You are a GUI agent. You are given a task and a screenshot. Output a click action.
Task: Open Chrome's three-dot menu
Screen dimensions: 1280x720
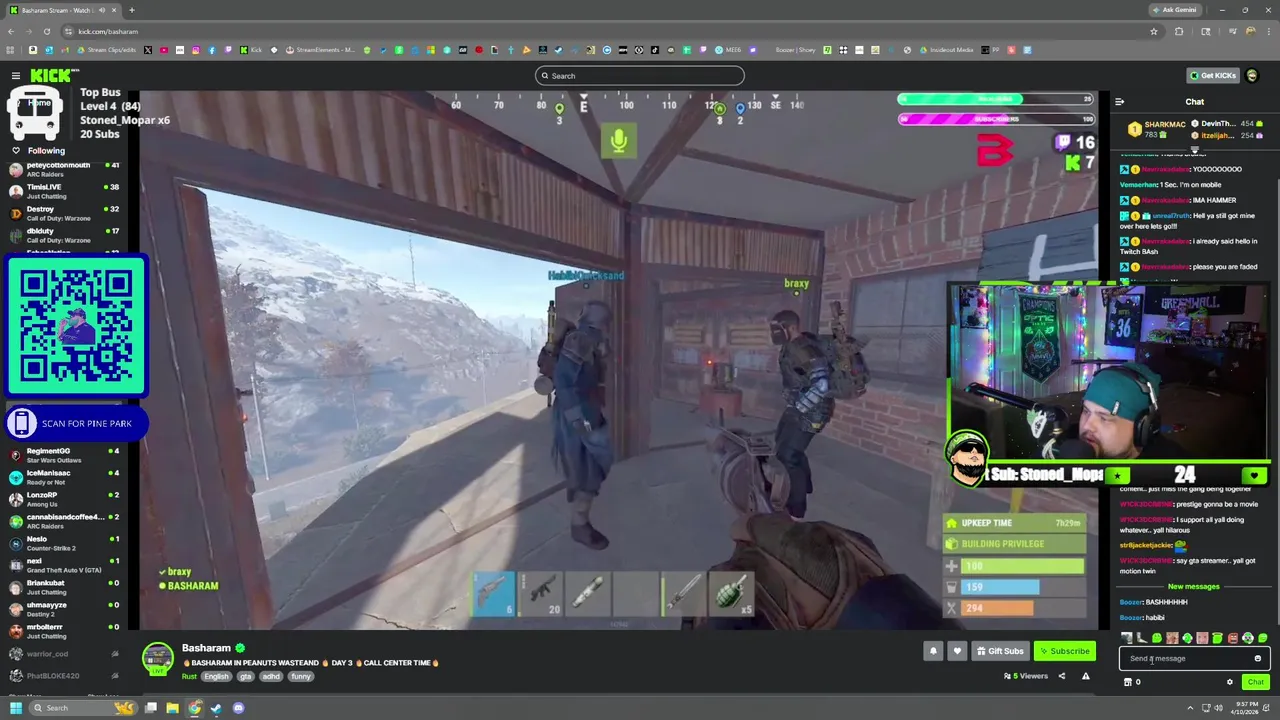pyautogui.click(x=1267, y=31)
